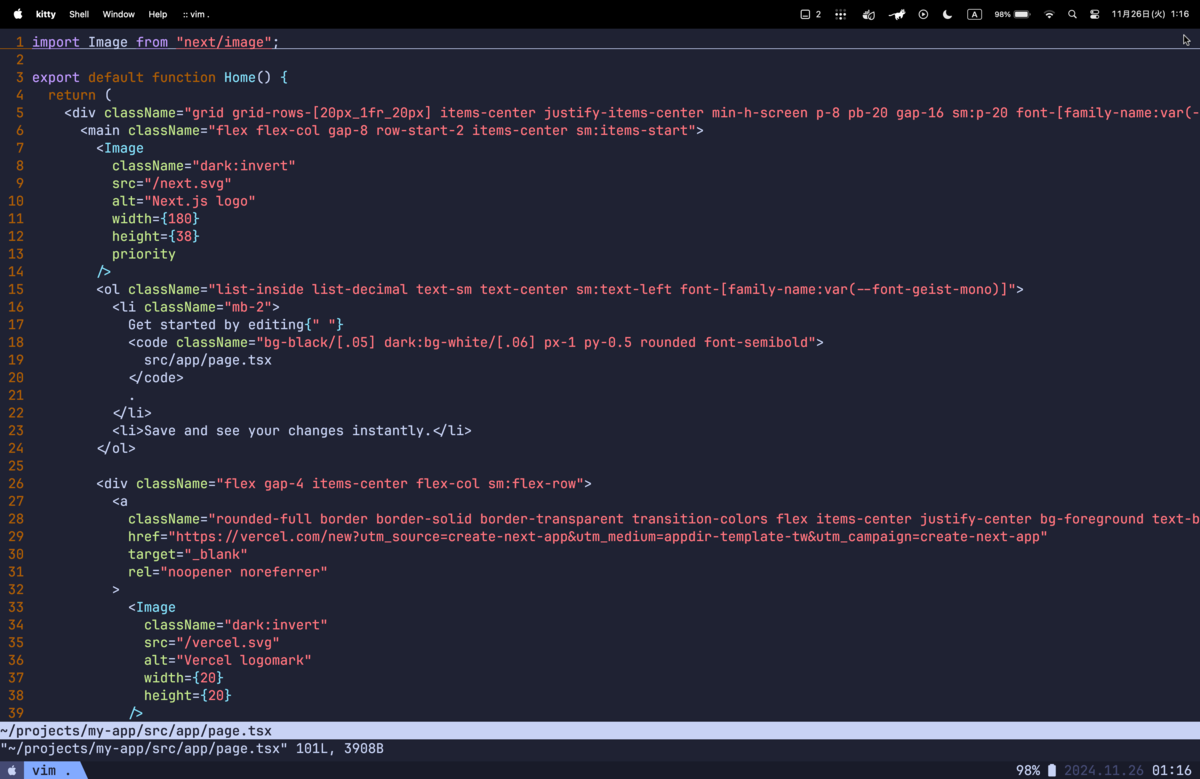Click the 'priority' attribute on line 13
1200x779 pixels.
pyautogui.click(x=144, y=254)
